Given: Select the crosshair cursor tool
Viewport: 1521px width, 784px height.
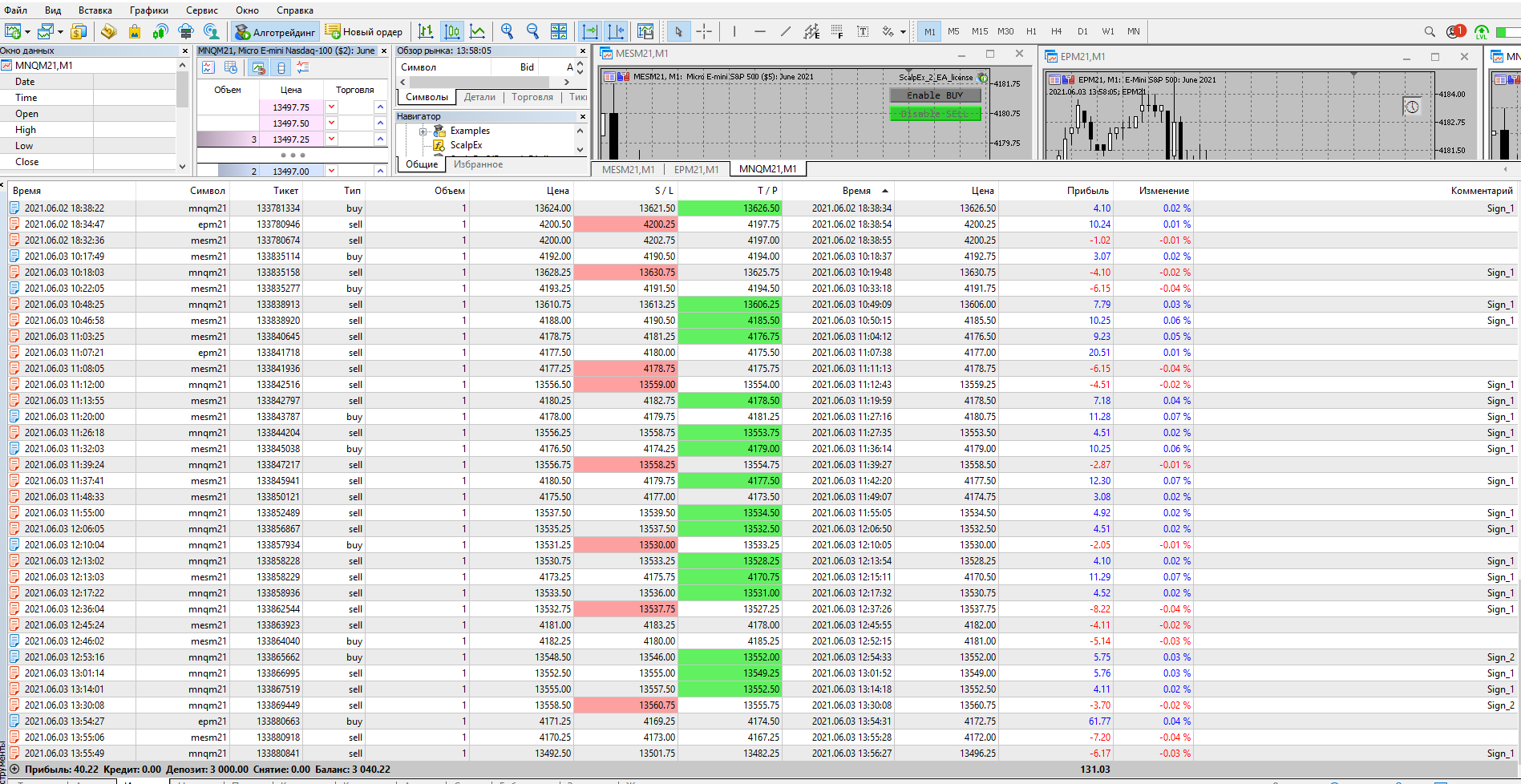Looking at the screenshot, I should (x=704, y=31).
